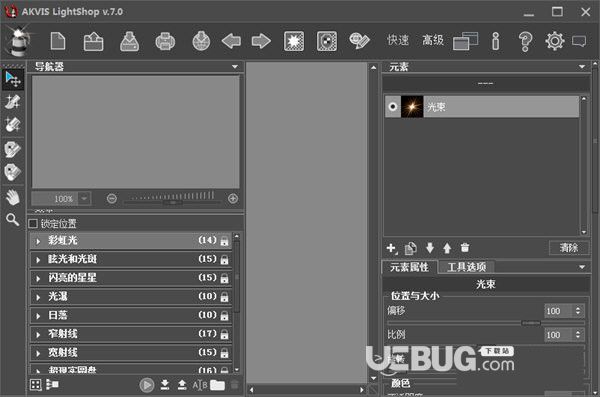600x397 pixels.
Task: Click the effect mask toolbar icon
Action: [x=327, y=41]
